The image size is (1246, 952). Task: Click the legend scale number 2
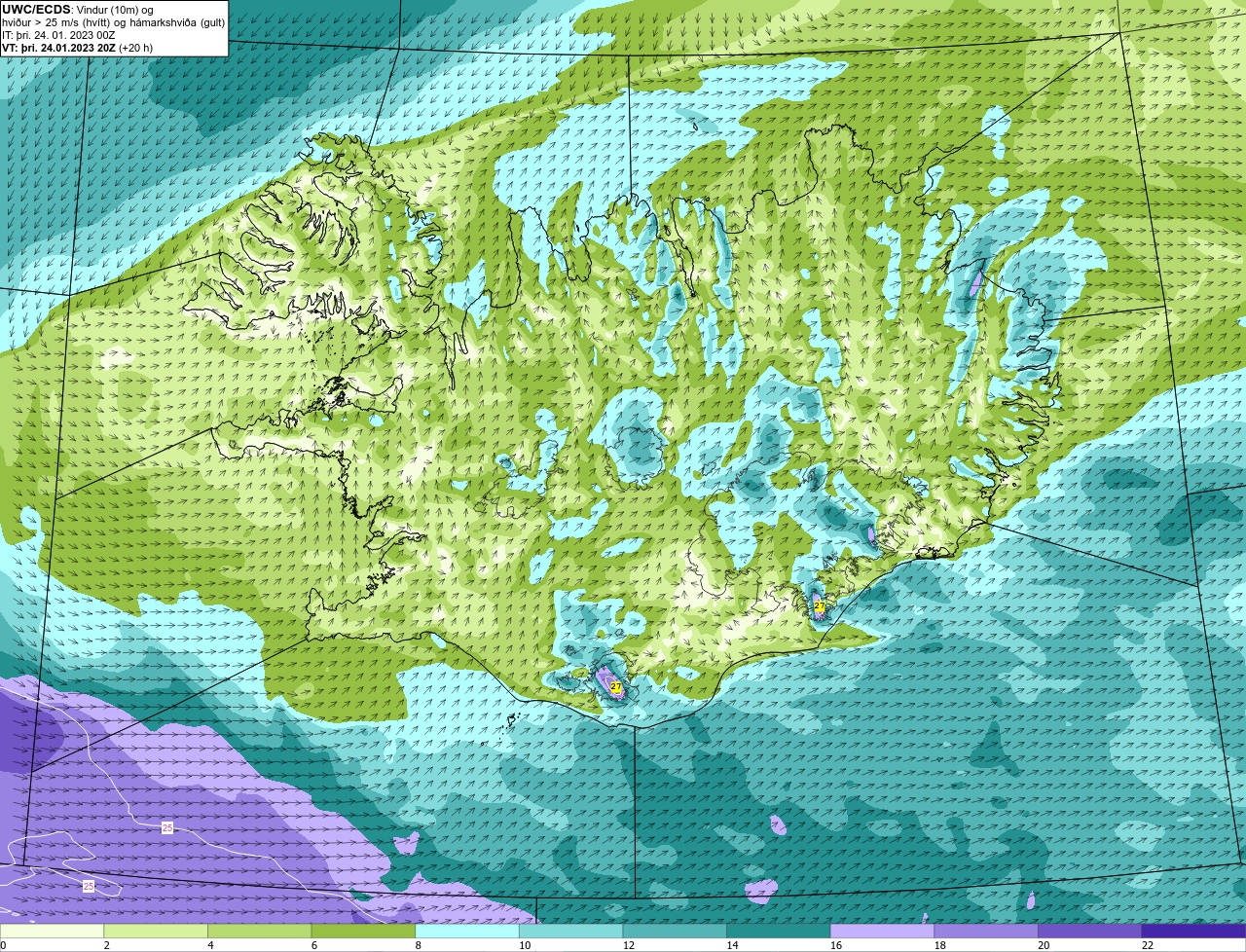coord(106,945)
